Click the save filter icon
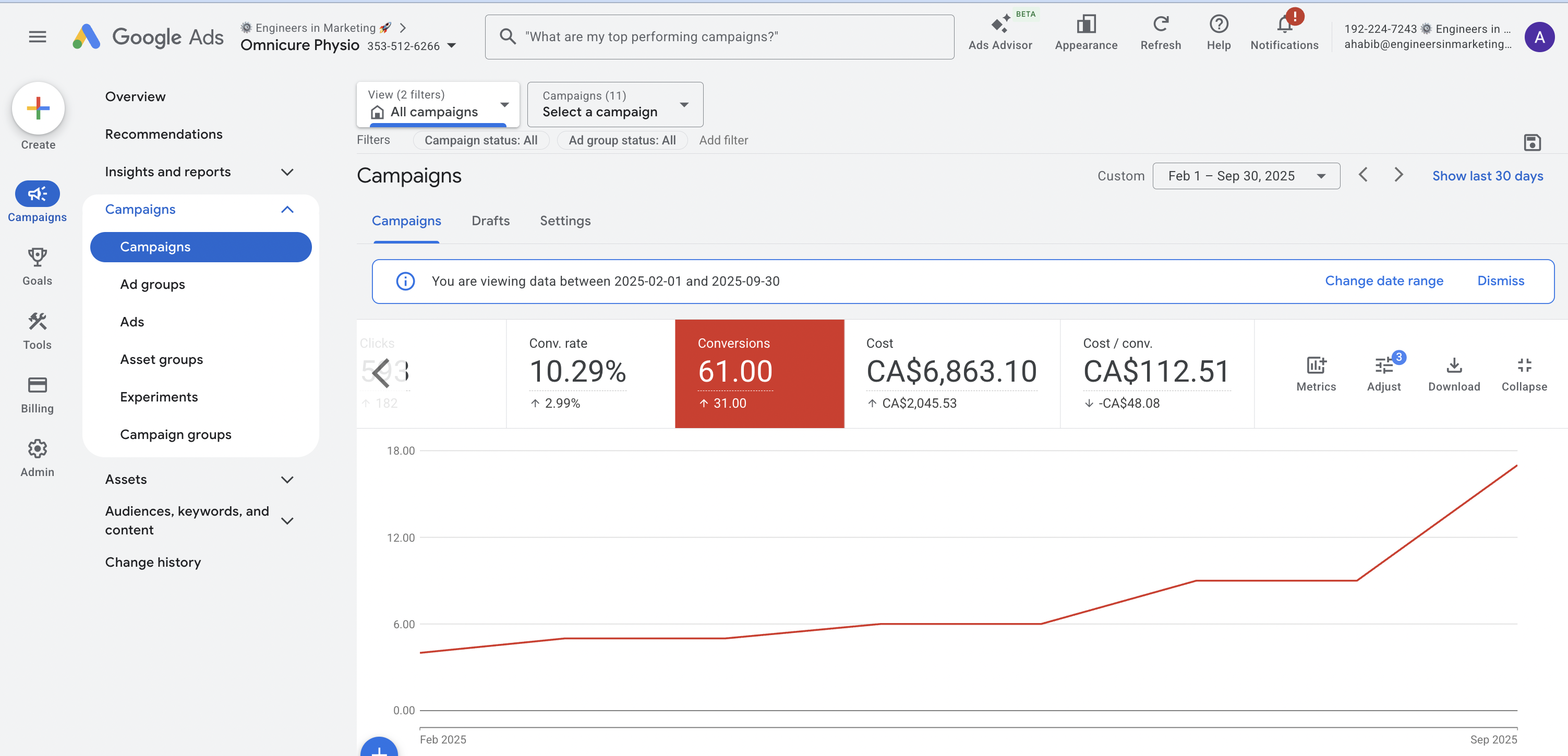 [x=1531, y=142]
